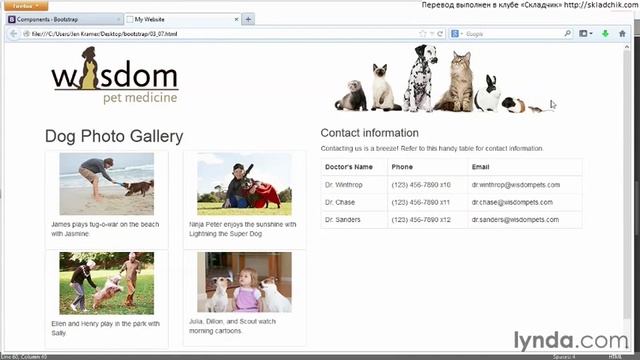640x360 pixels.
Task: Click the Phone column header
Action: click(402, 167)
